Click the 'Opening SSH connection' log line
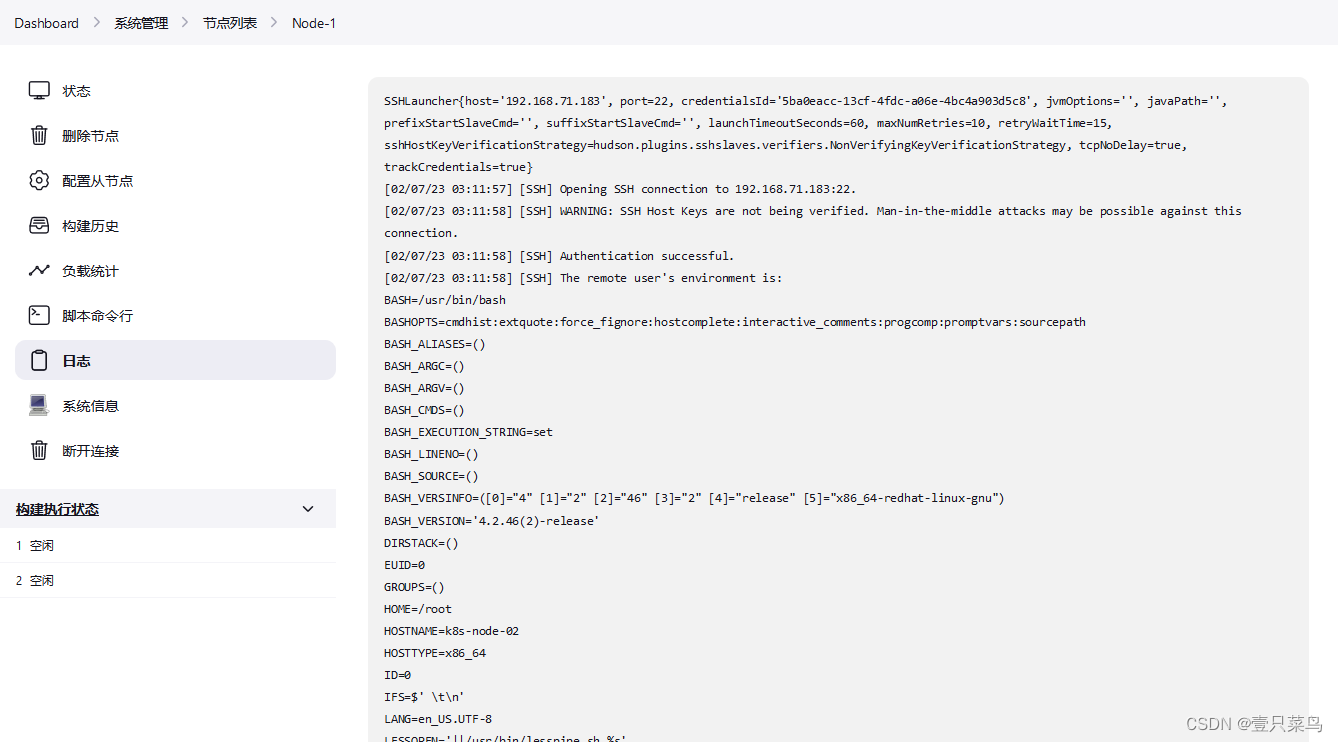Viewport: 1338px width, 742px height. coord(620,189)
